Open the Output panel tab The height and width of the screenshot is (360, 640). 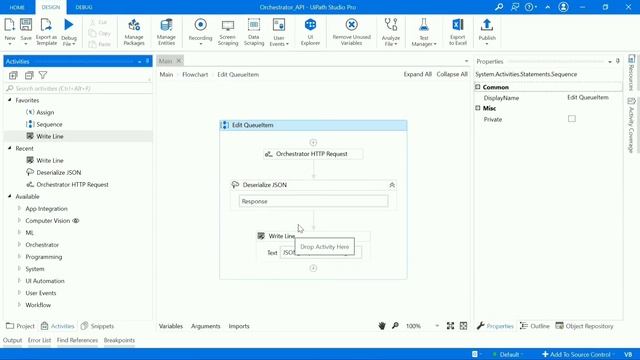point(12,340)
